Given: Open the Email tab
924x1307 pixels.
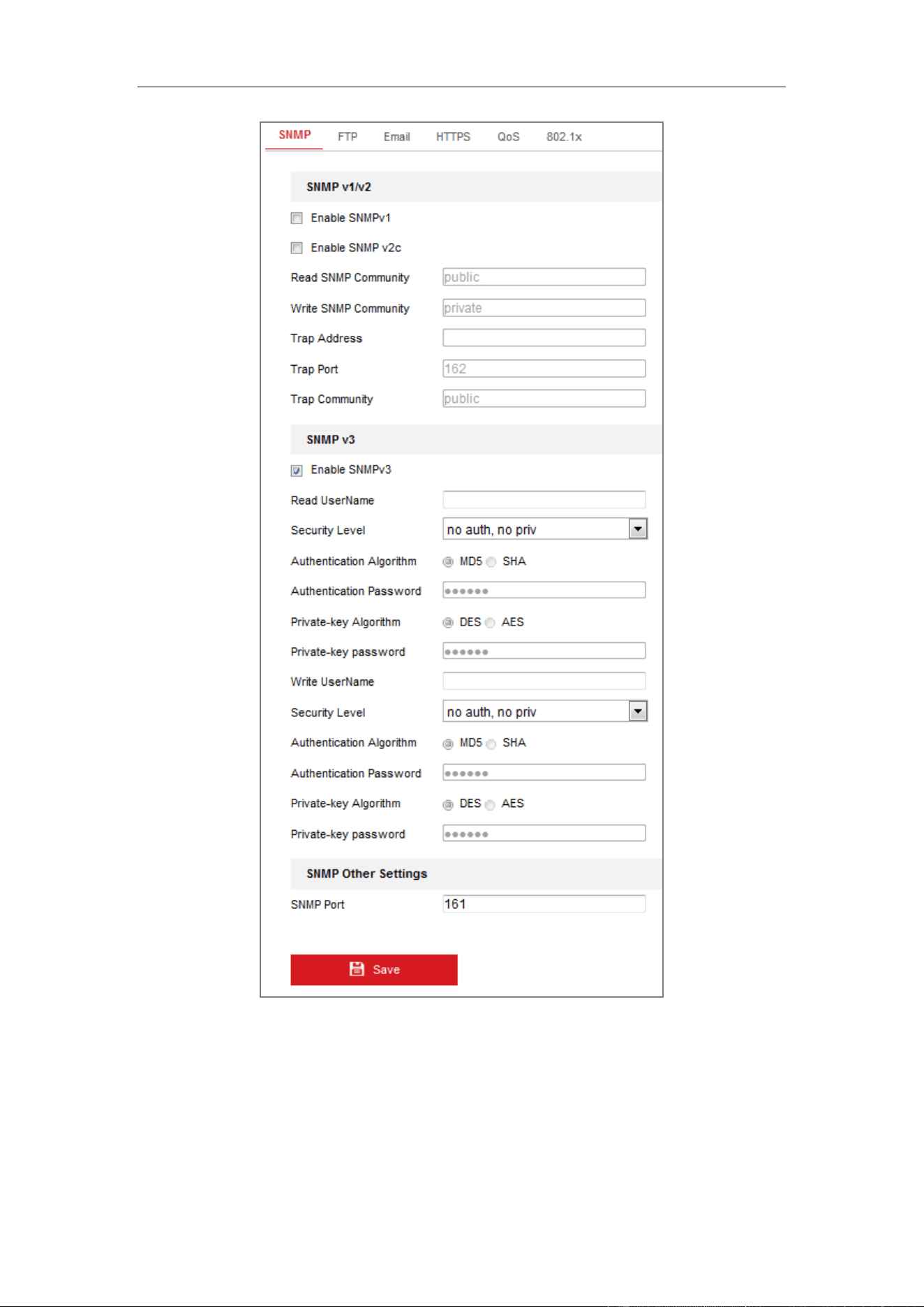Looking at the screenshot, I should (396, 137).
